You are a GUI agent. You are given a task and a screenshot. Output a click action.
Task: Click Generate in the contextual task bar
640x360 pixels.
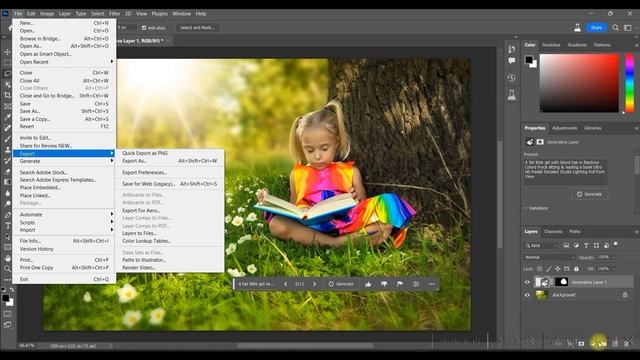click(x=341, y=284)
